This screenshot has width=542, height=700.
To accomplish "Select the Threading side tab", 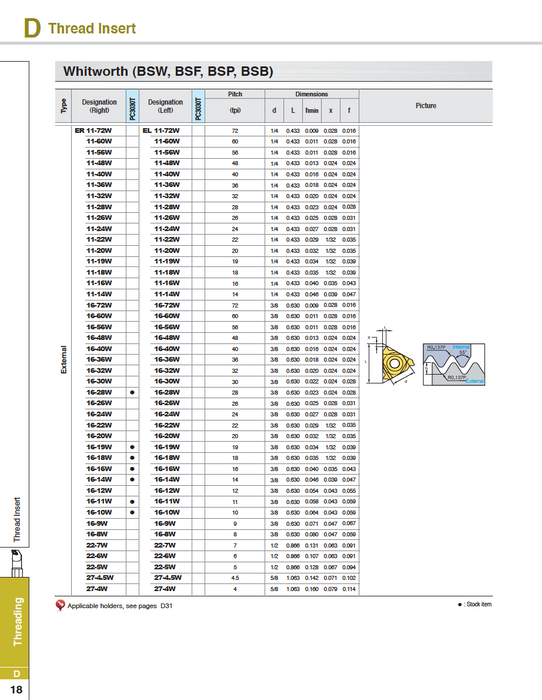I will pyautogui.click(x=15, y=621).
